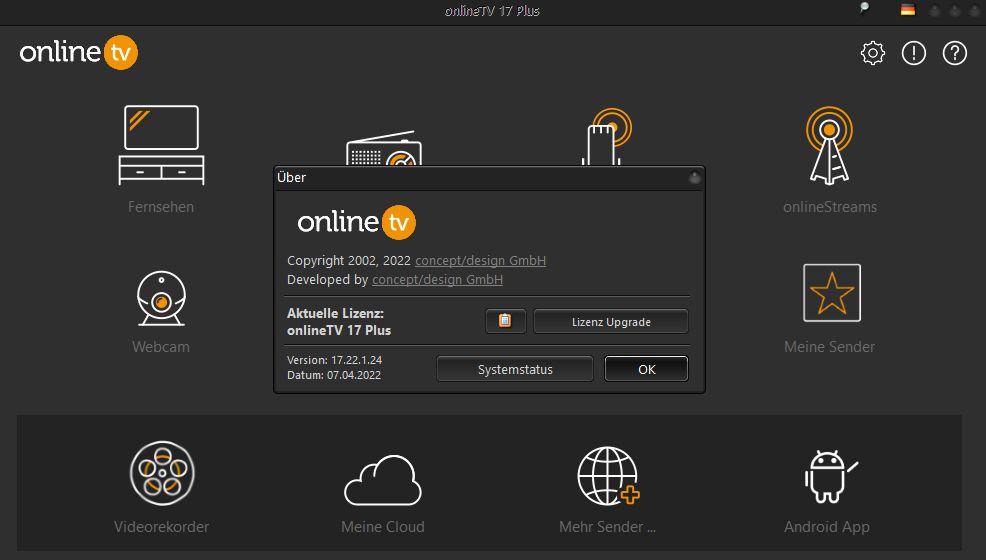Open Meine Cloud icon
986x560 pixels.
pos(383,480)
